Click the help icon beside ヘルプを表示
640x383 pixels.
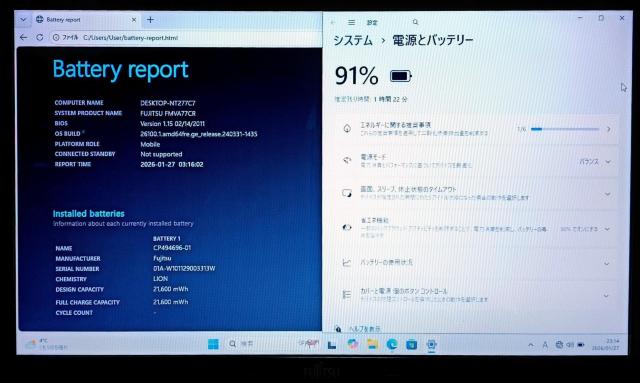(x=338, y=328)
